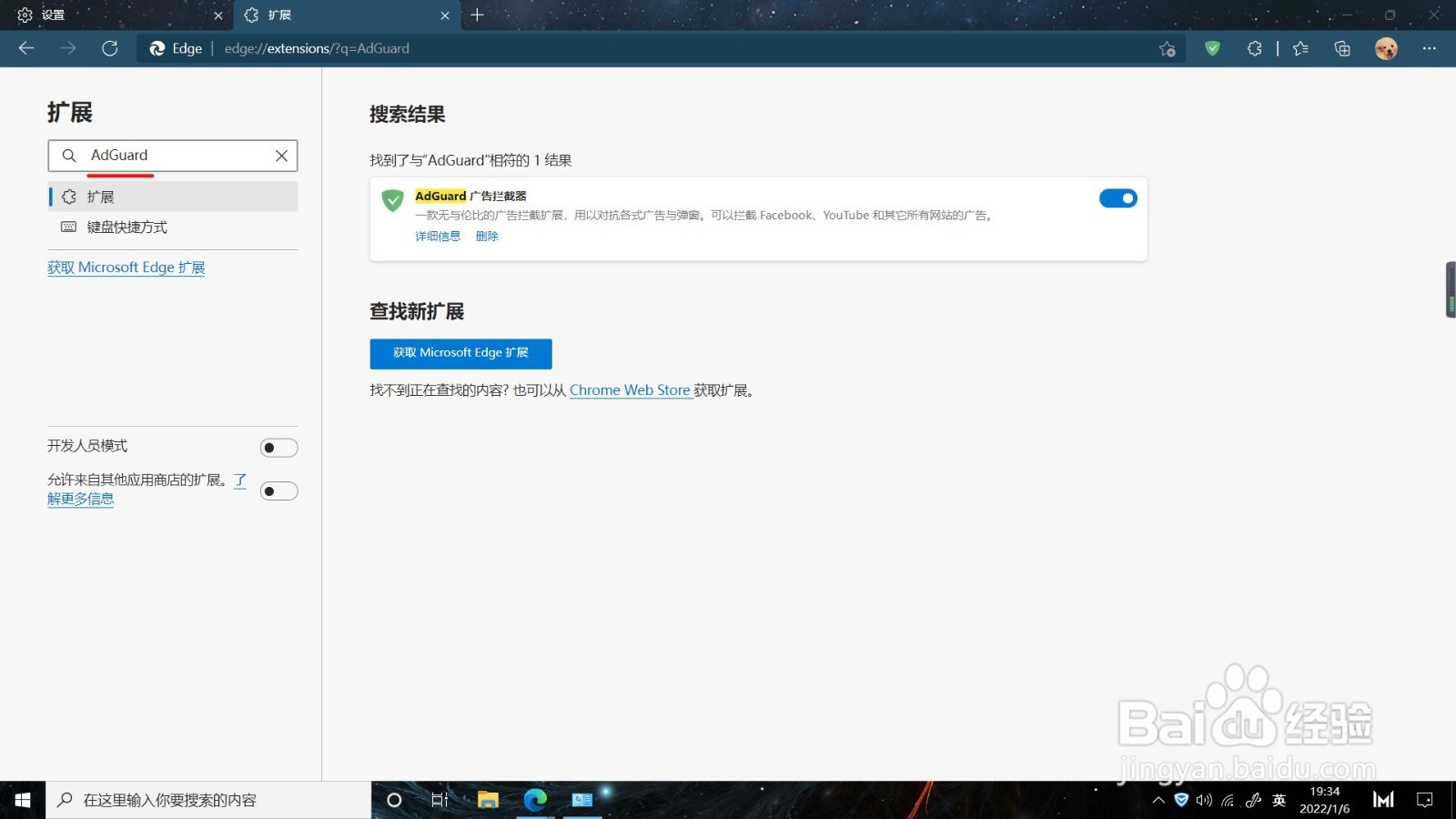The width and height of the screenshot is (1456, 819).
Task: Add this page to favorites star icon
Action: (x=1168, y=49)
